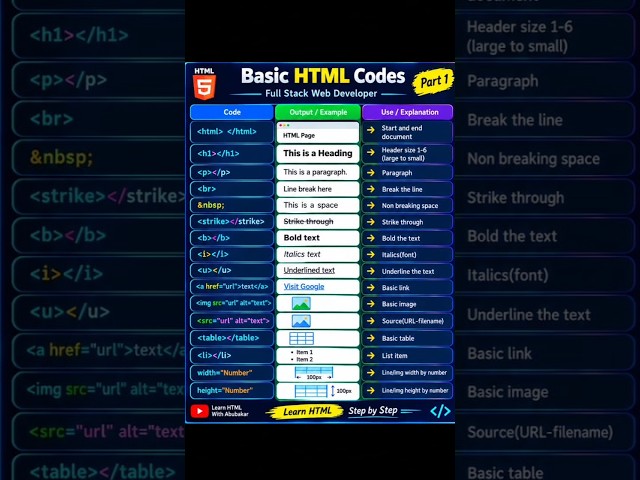640x480 pixels.
Task: Click the height="Number" code cell
Action: [x=232, y=391]
